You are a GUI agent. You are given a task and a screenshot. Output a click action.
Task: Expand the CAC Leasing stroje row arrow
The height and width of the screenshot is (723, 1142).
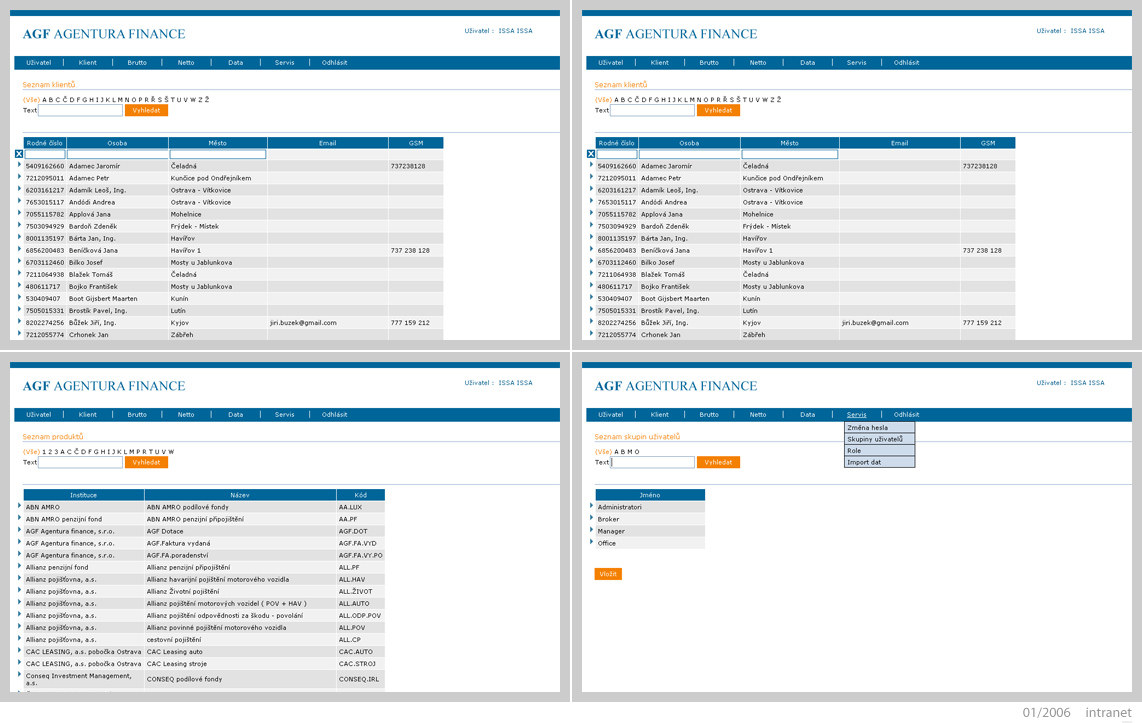coord(20,662)
